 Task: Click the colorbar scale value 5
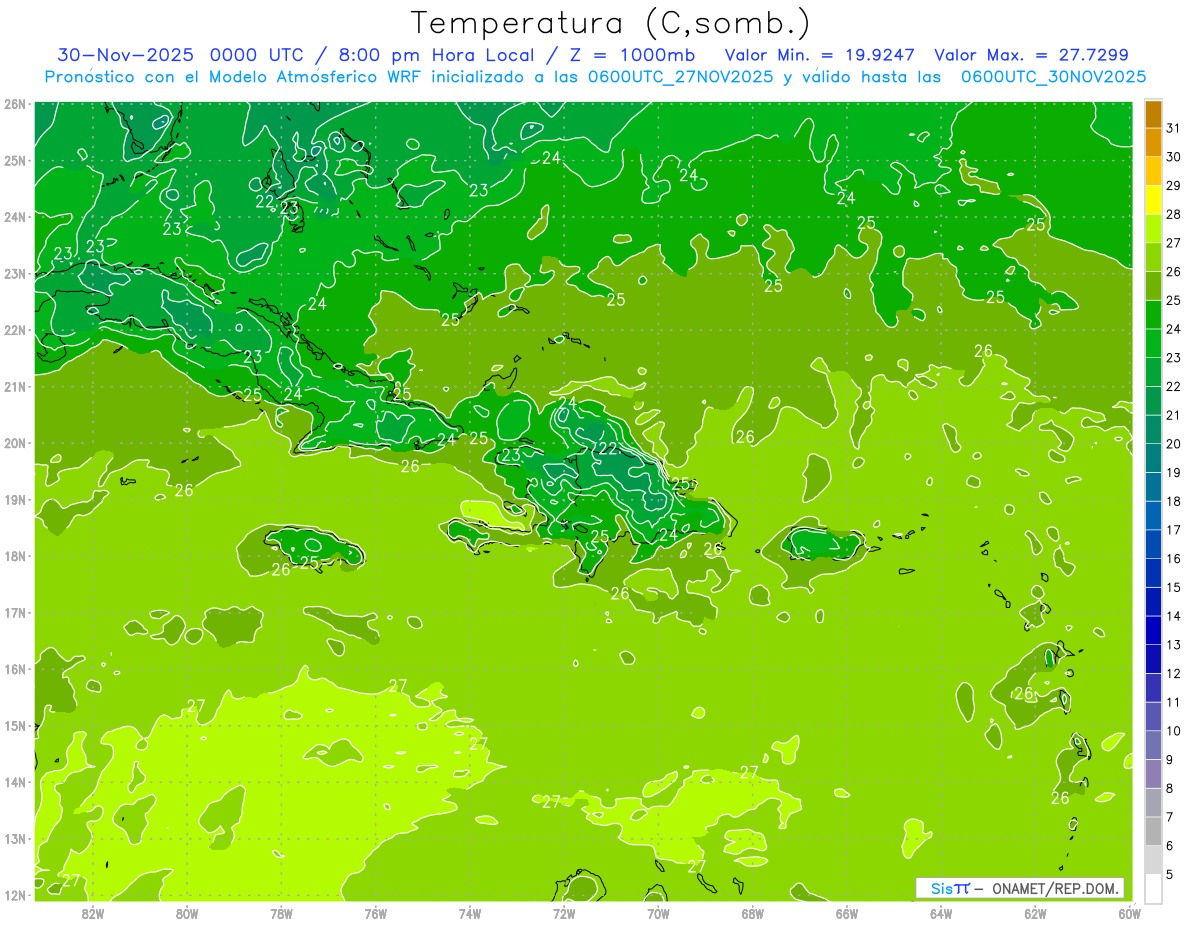[x=1170, y=874]
